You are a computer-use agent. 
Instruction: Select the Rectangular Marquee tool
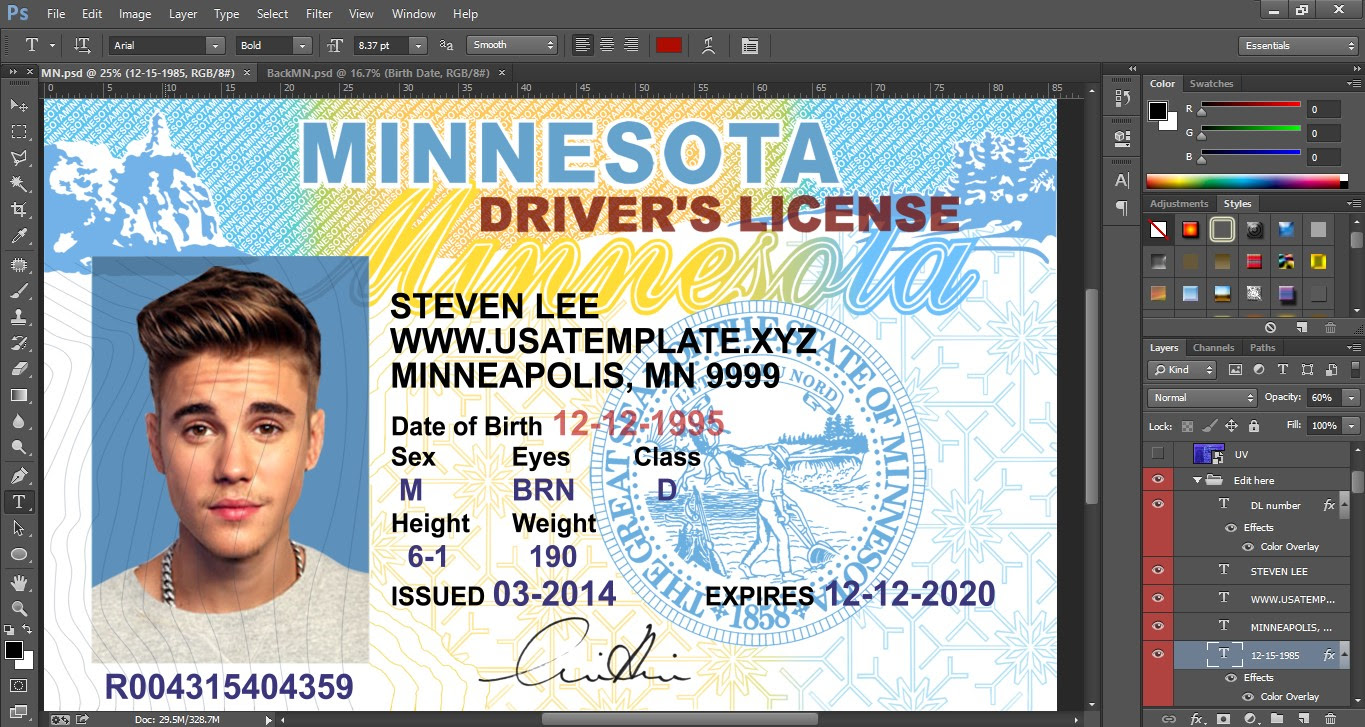pos(18,132)
